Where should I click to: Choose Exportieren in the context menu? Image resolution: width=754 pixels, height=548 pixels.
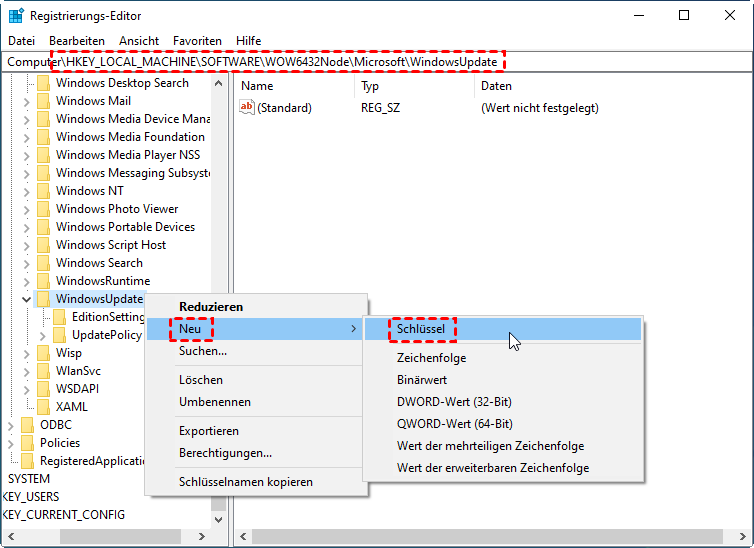click(x=255, y=431)
